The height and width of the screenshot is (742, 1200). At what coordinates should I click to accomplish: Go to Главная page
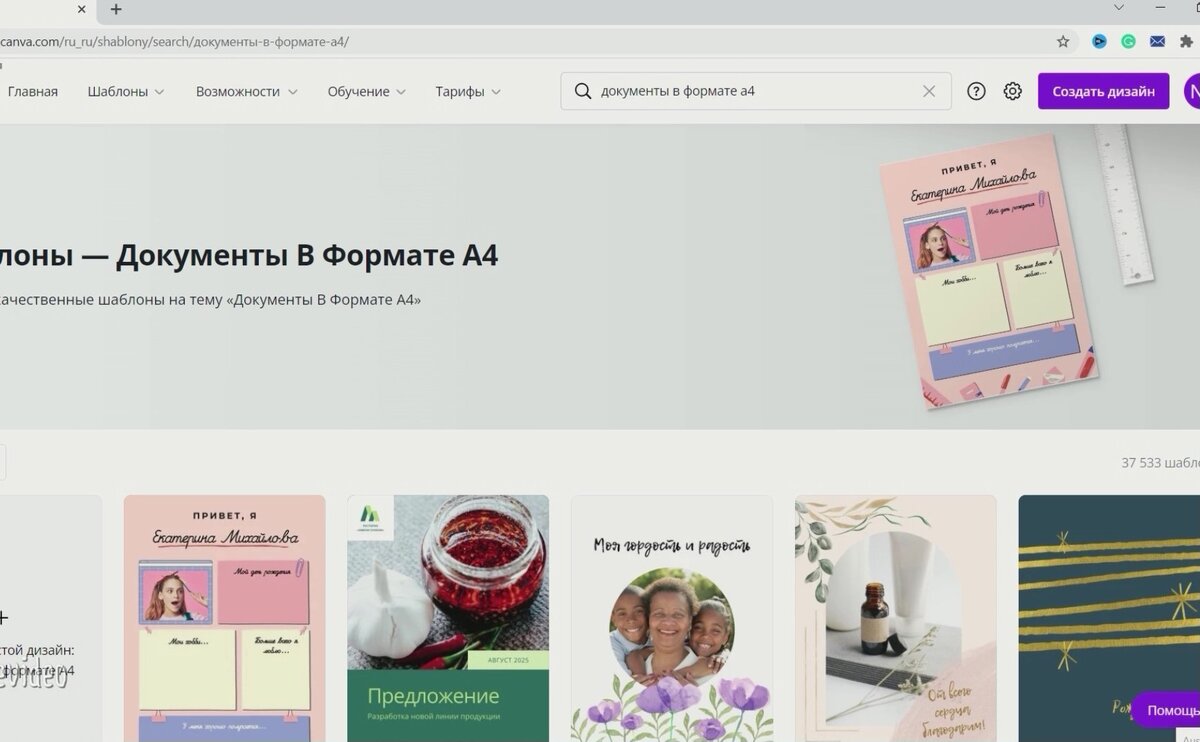pyautogui.click(x=33, y=91)
